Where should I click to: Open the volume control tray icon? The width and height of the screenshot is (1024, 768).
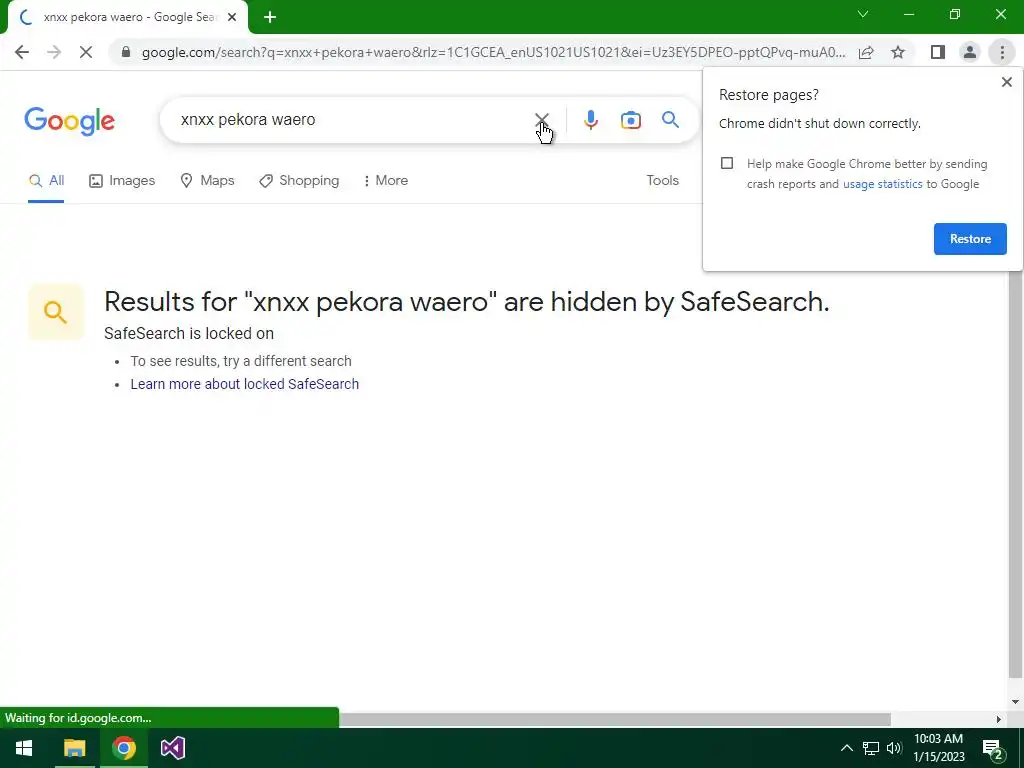tap(894, 748)
